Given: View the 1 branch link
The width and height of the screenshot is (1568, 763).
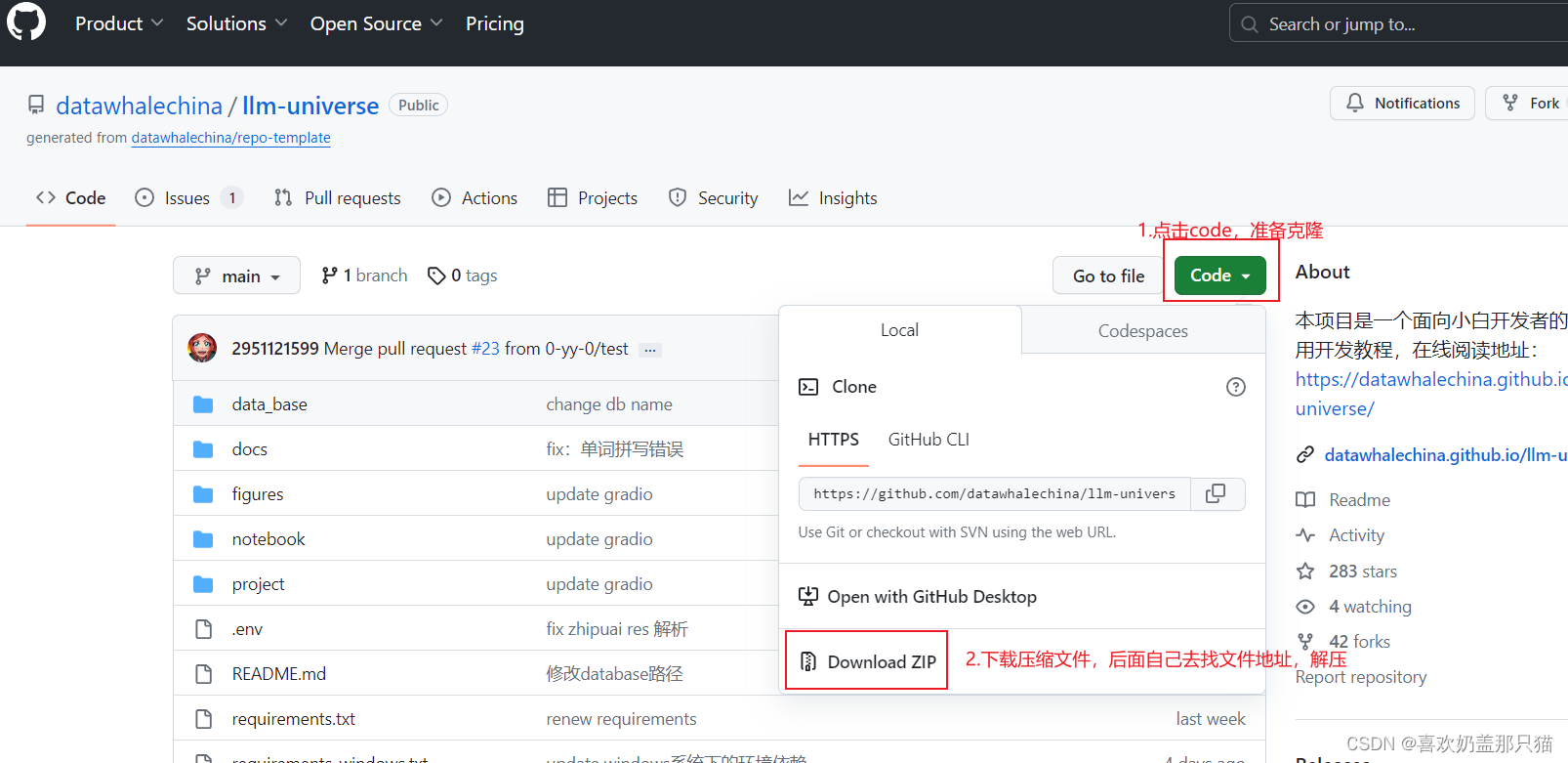Looking at the screenshot, I should click(364, 276).
